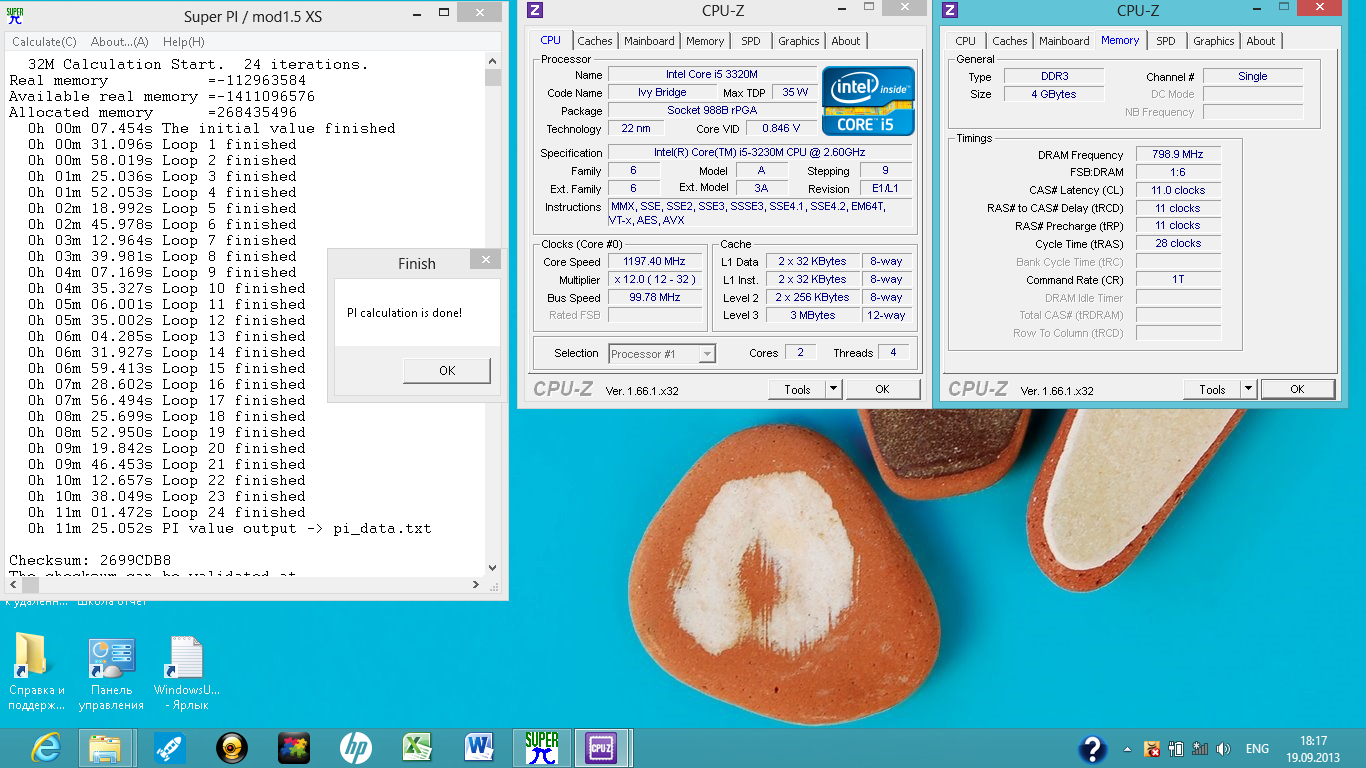Click the blue help question-mark tray icon
This screenshot has height=768, width=1366.
(x=1093, y=749)
